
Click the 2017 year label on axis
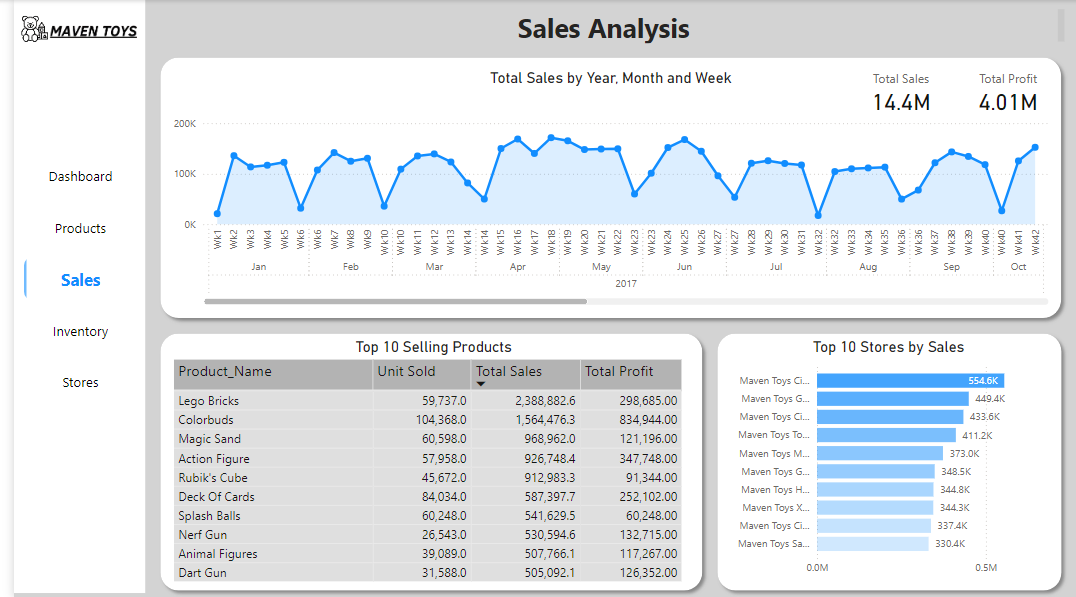point(626,283)
